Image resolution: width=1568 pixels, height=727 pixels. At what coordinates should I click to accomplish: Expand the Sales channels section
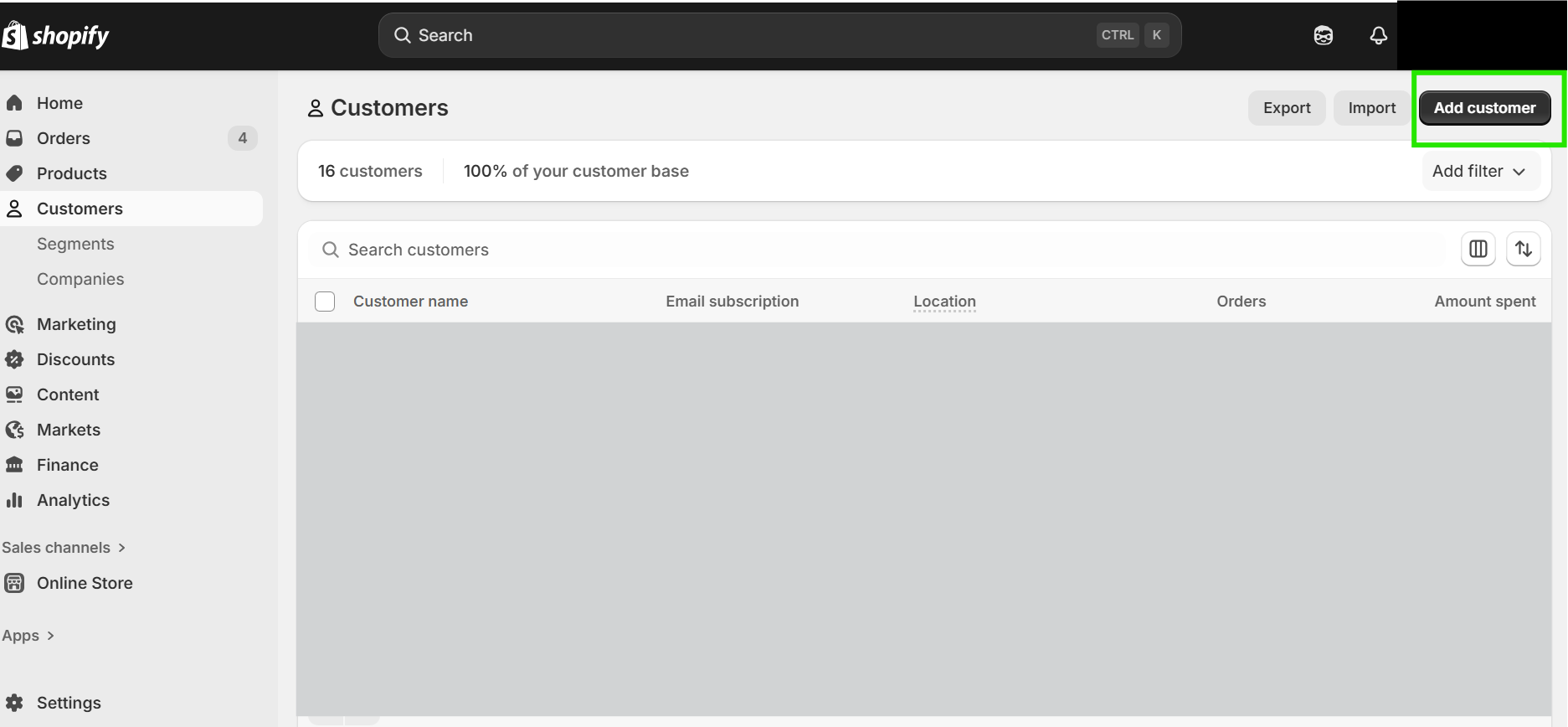click(x=64, y=548)
